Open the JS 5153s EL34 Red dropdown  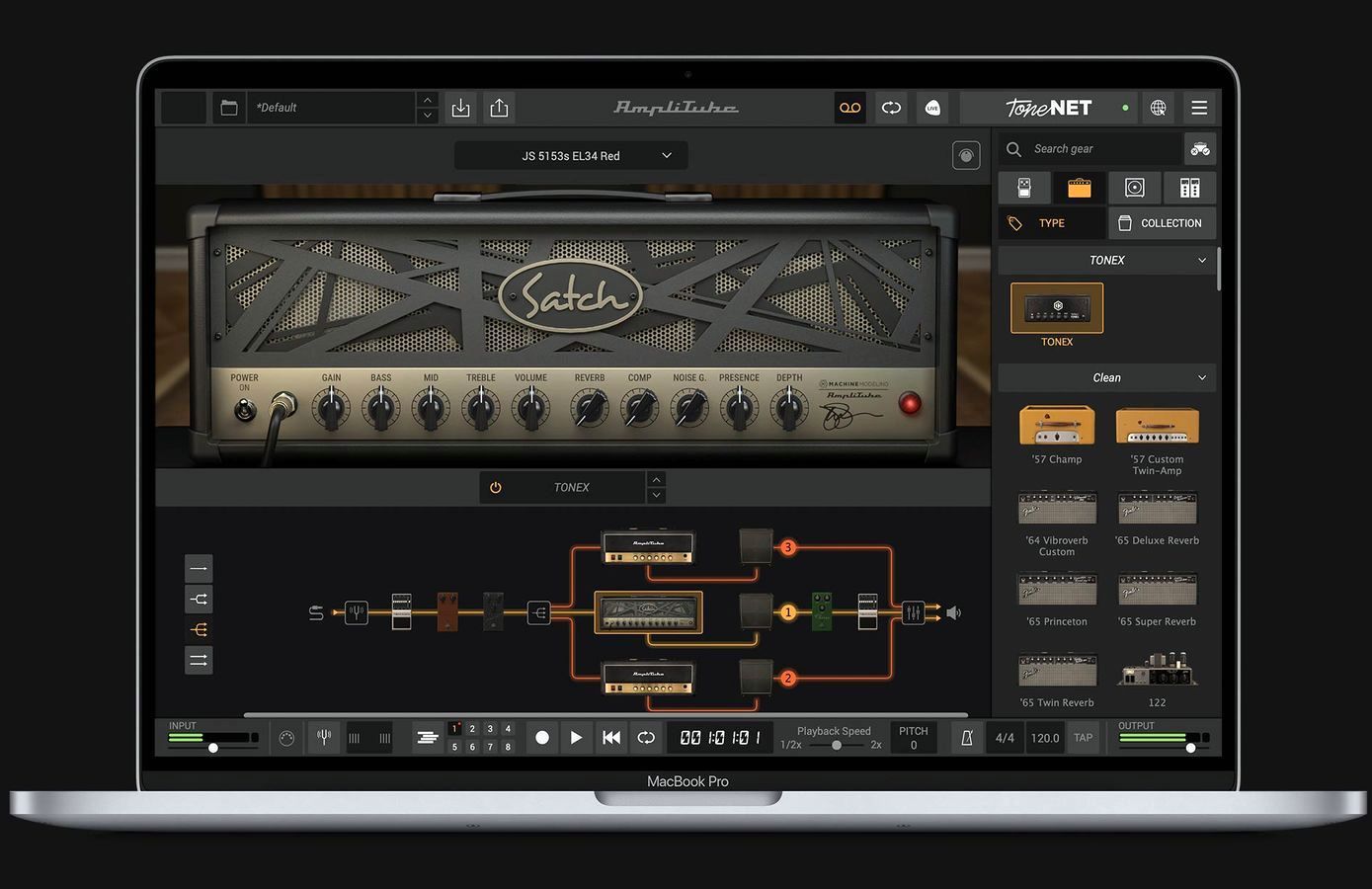coord(571,156)
